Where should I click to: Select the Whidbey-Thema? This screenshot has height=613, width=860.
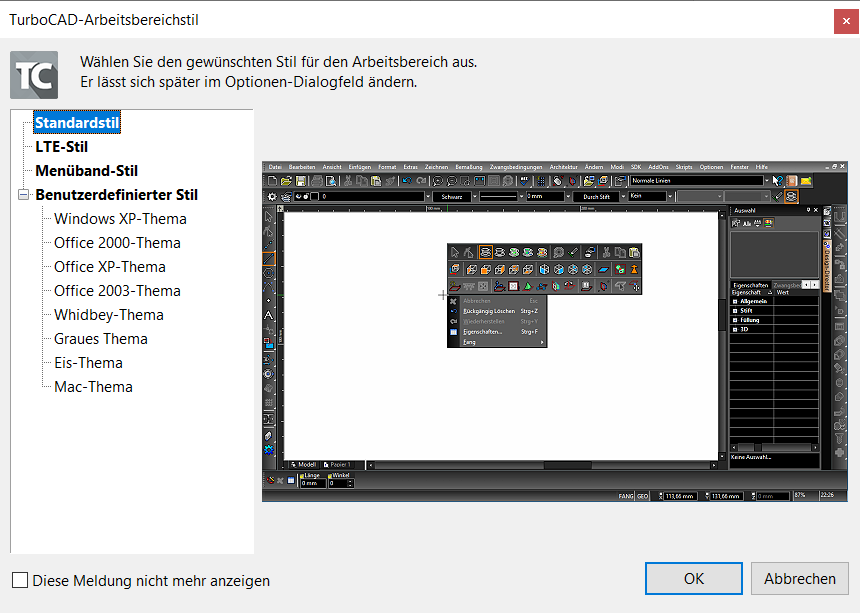[x=109, y=315]
